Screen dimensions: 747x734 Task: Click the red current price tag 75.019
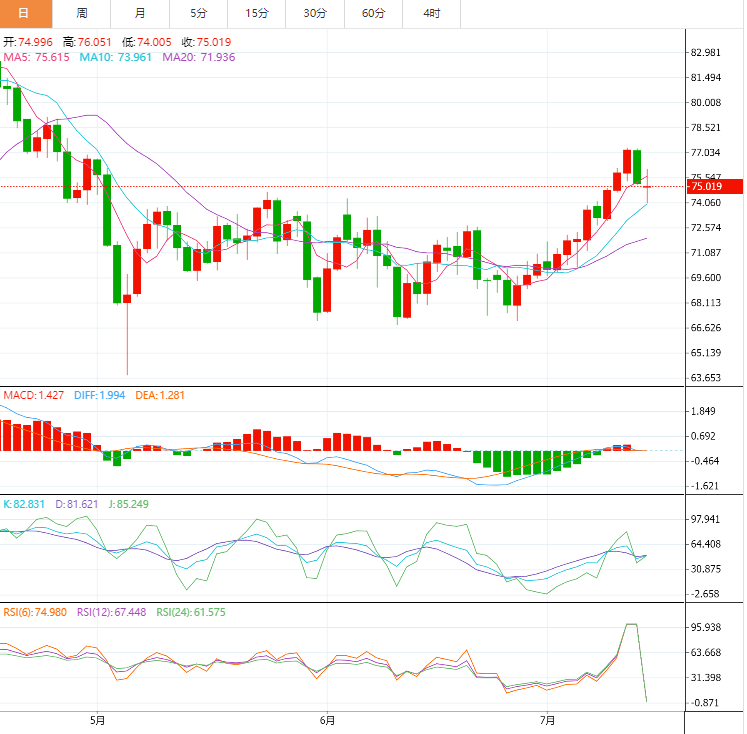[714, 186]
